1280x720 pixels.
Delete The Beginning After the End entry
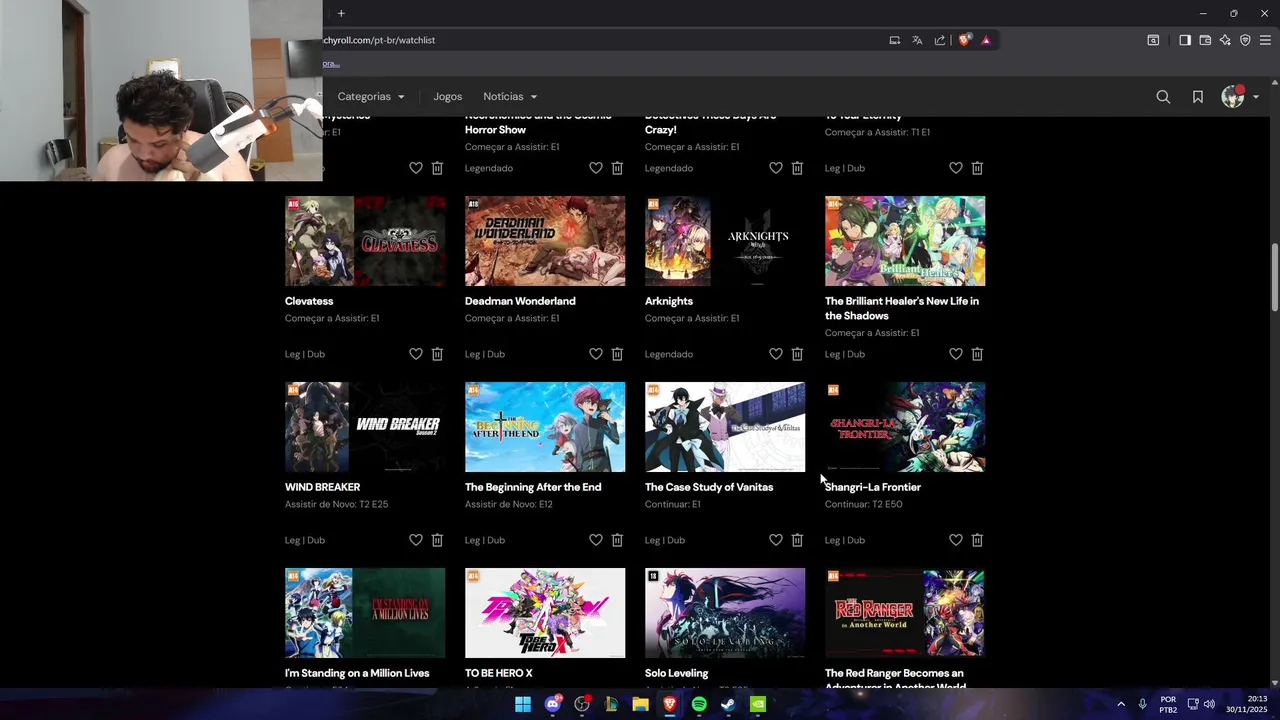pos(617,540)
